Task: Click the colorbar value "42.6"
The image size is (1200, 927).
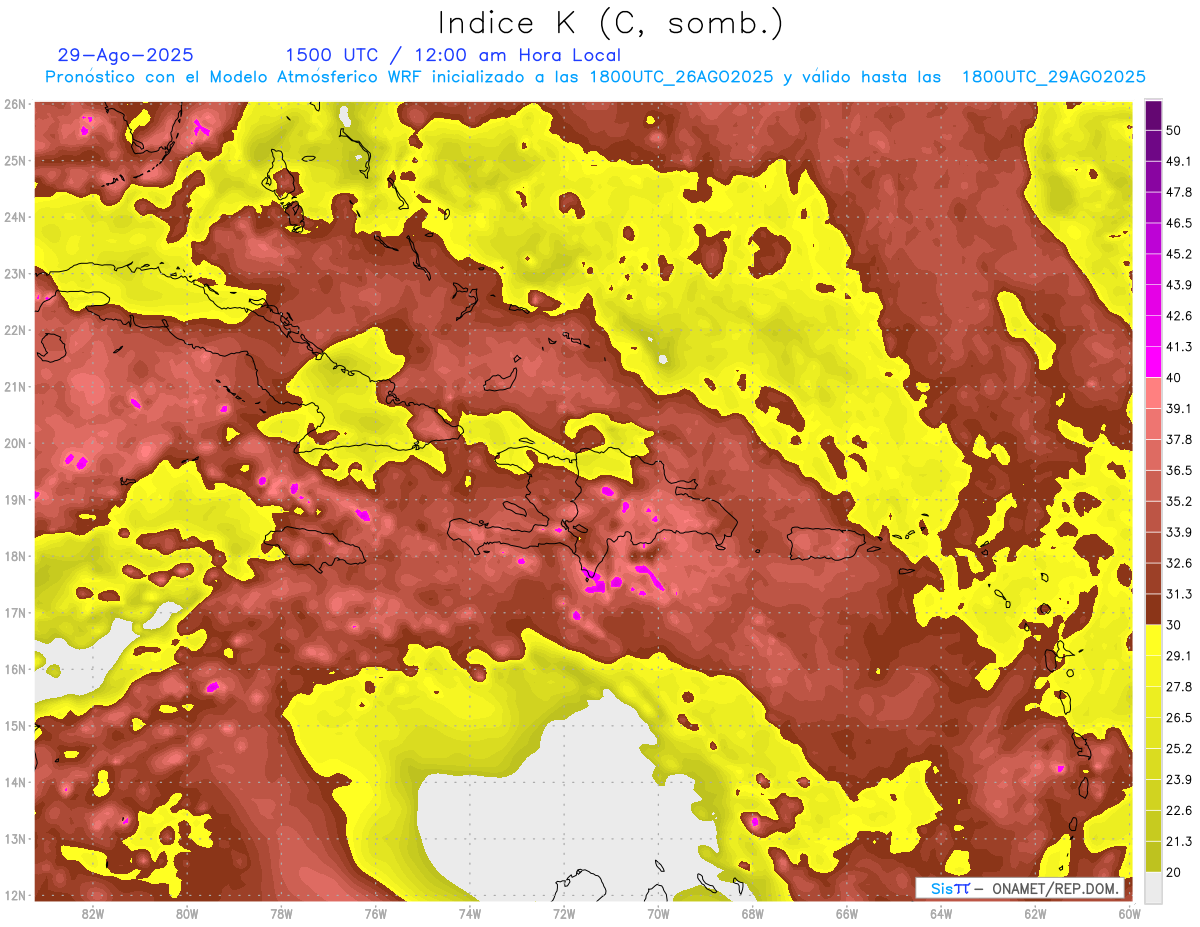Action: (1179, 316)
